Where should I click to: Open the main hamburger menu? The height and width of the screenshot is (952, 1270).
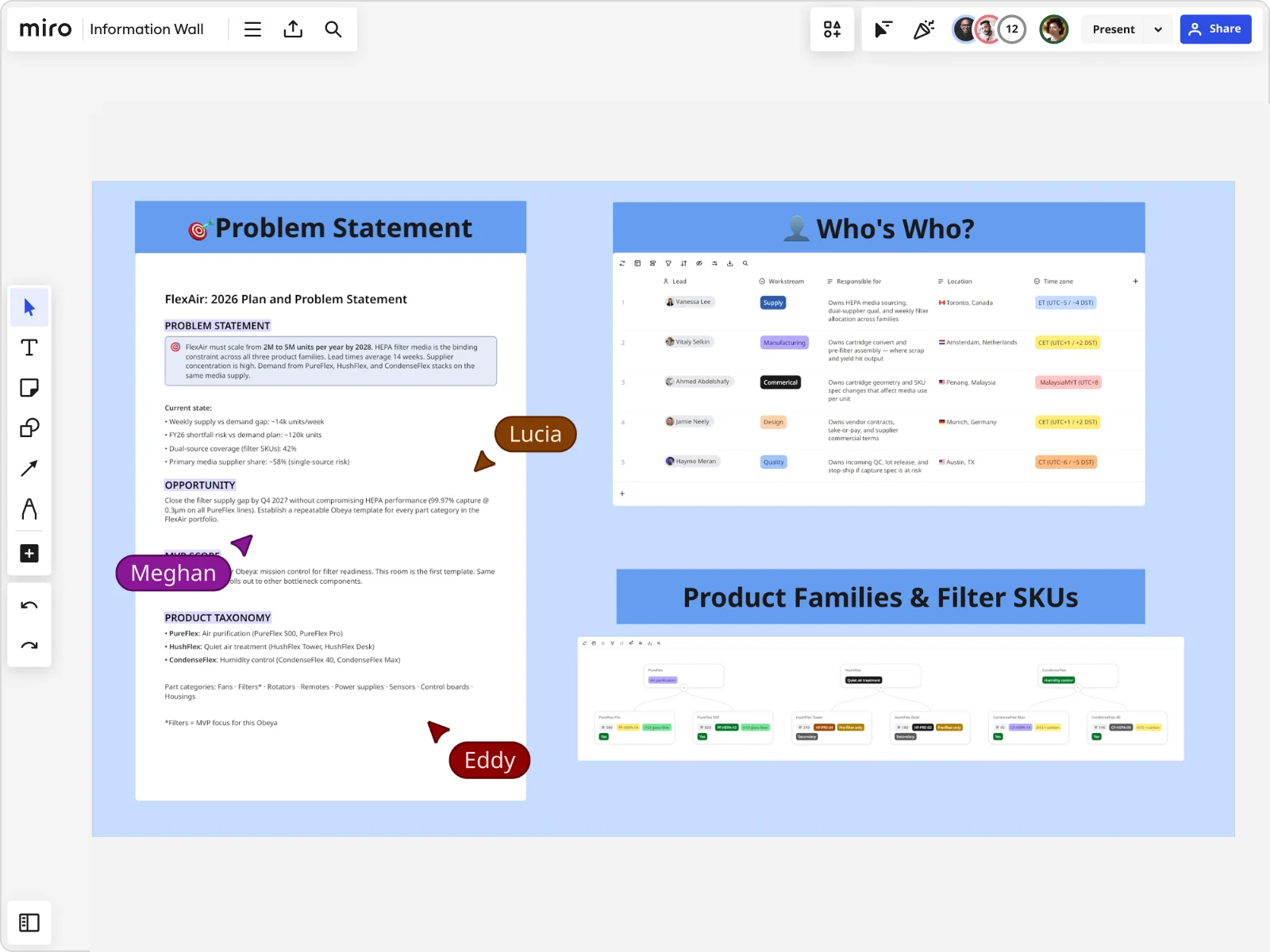(252, 29)
